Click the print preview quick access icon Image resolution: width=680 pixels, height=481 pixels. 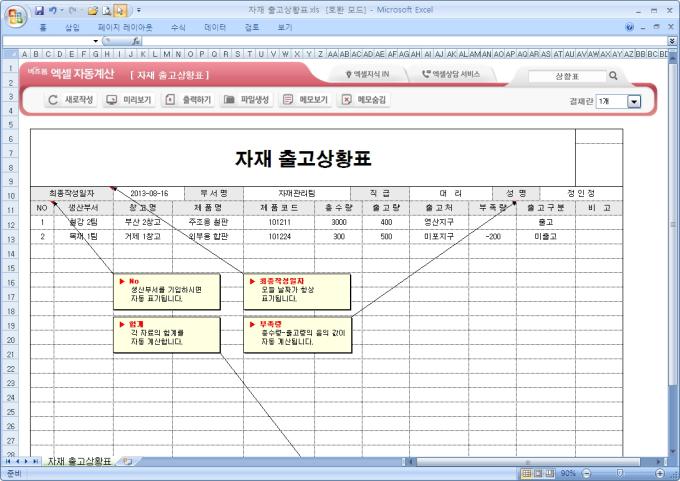pos(107,10)
